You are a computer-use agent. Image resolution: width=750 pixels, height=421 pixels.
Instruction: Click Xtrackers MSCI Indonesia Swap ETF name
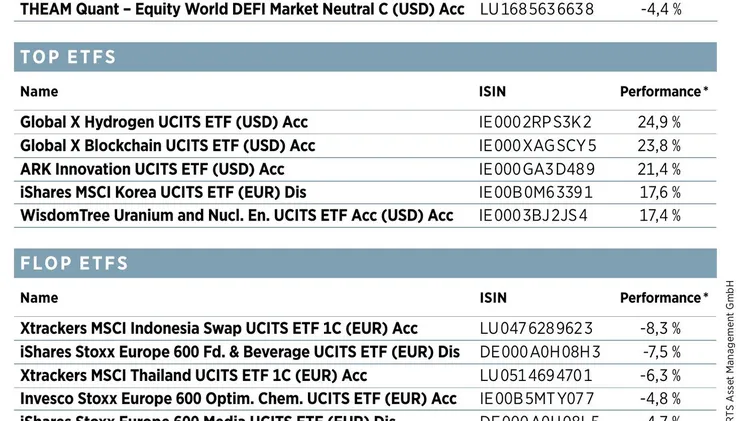pyautogui.click(x=218, y=328)
